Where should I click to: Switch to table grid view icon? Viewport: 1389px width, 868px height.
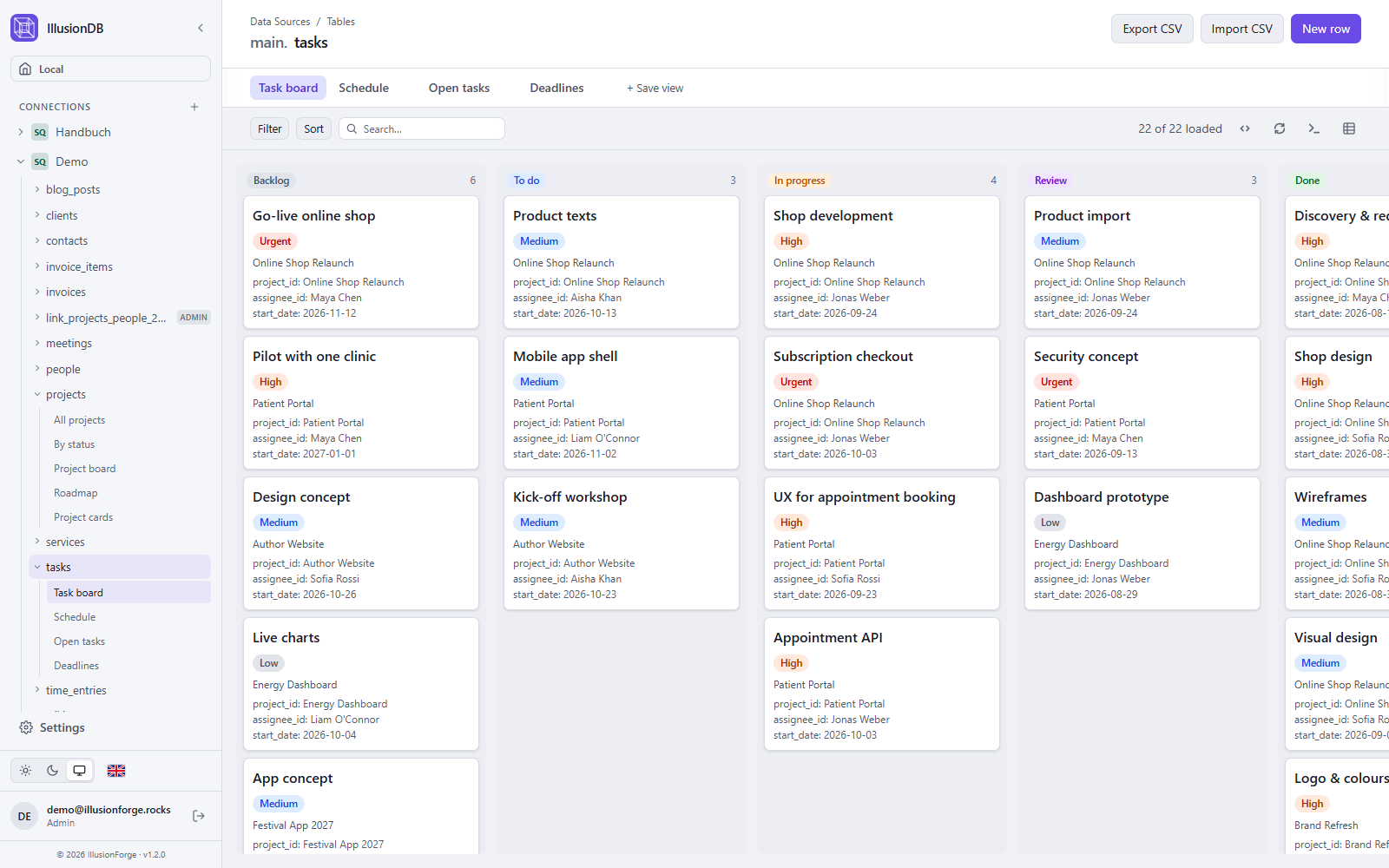pyautogui.click(x=1349, y=128)
